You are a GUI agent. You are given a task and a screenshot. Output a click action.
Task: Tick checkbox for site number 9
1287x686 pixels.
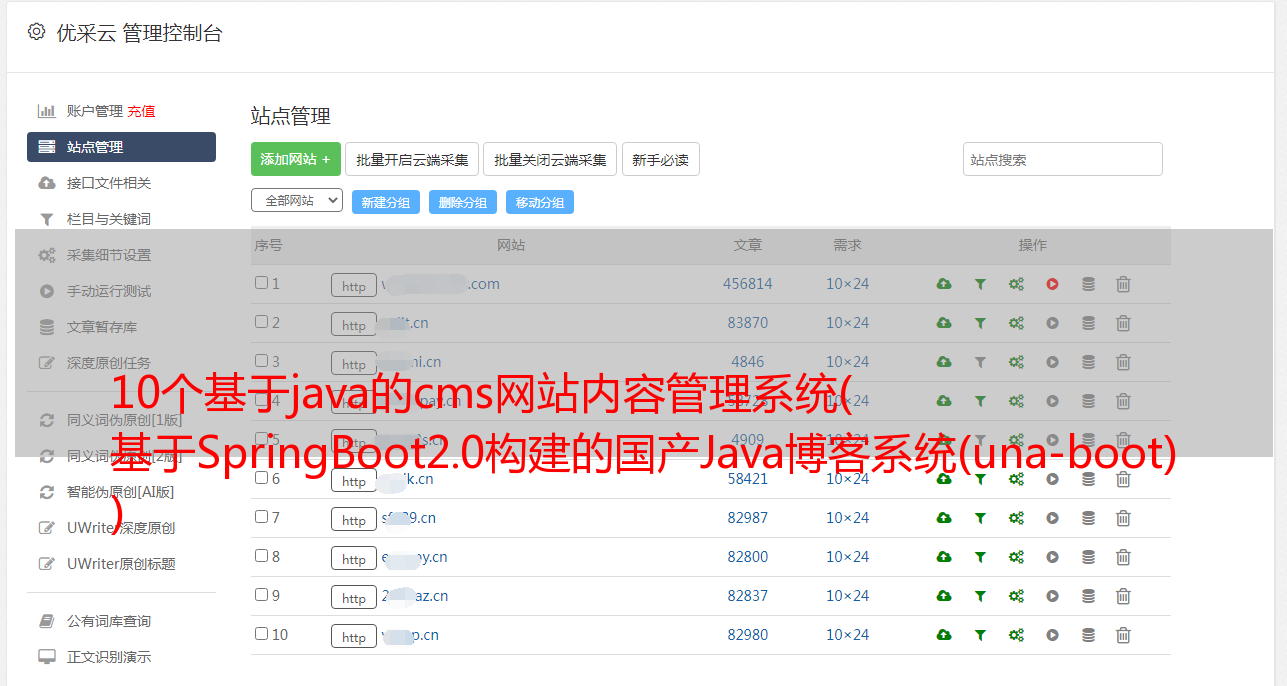[x=261, y=595]
